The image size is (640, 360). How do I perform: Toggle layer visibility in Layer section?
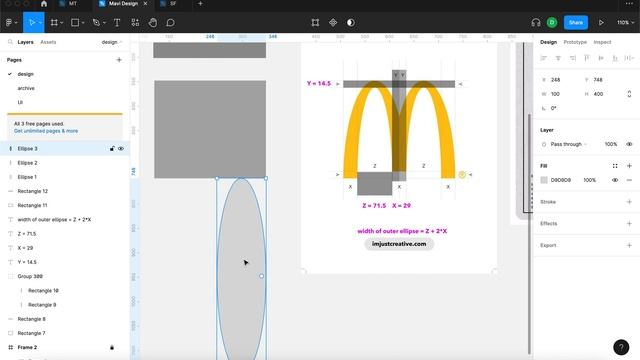[x=629, y=144]
